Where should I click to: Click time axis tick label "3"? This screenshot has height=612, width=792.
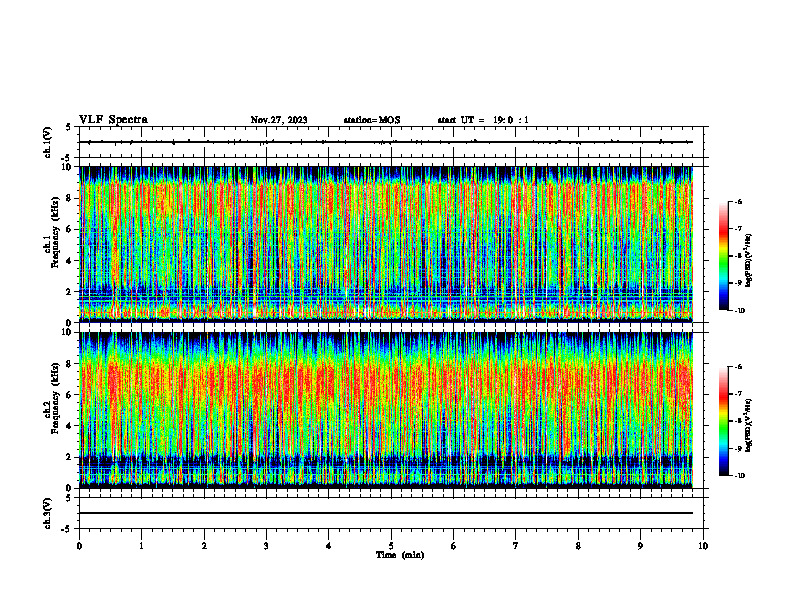(x=266, y=546)
